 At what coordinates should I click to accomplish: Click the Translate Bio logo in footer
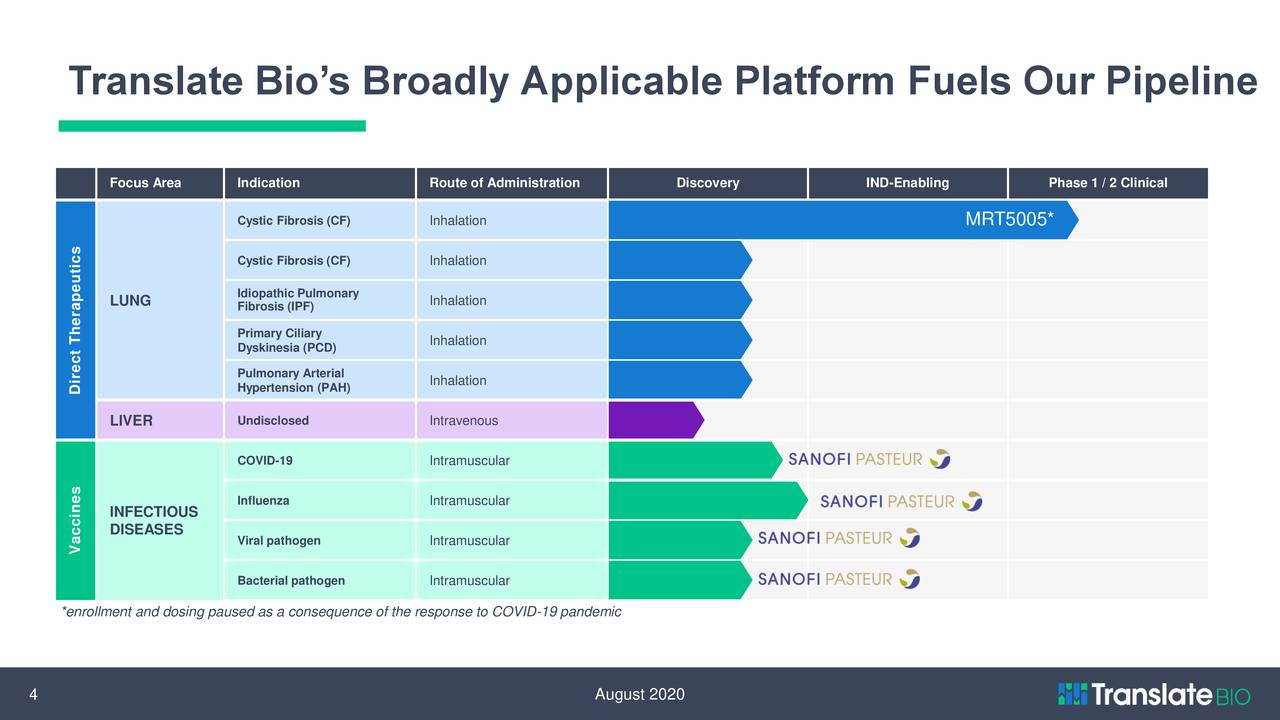pyautogui.click(x=1154, y=694)
